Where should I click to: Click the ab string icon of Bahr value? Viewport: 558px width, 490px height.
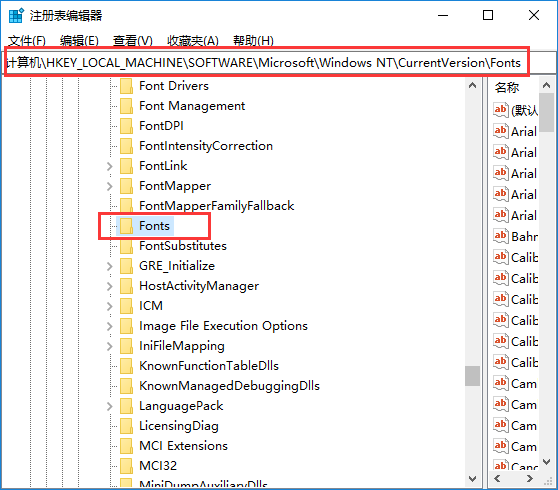[x=500, y=236]
